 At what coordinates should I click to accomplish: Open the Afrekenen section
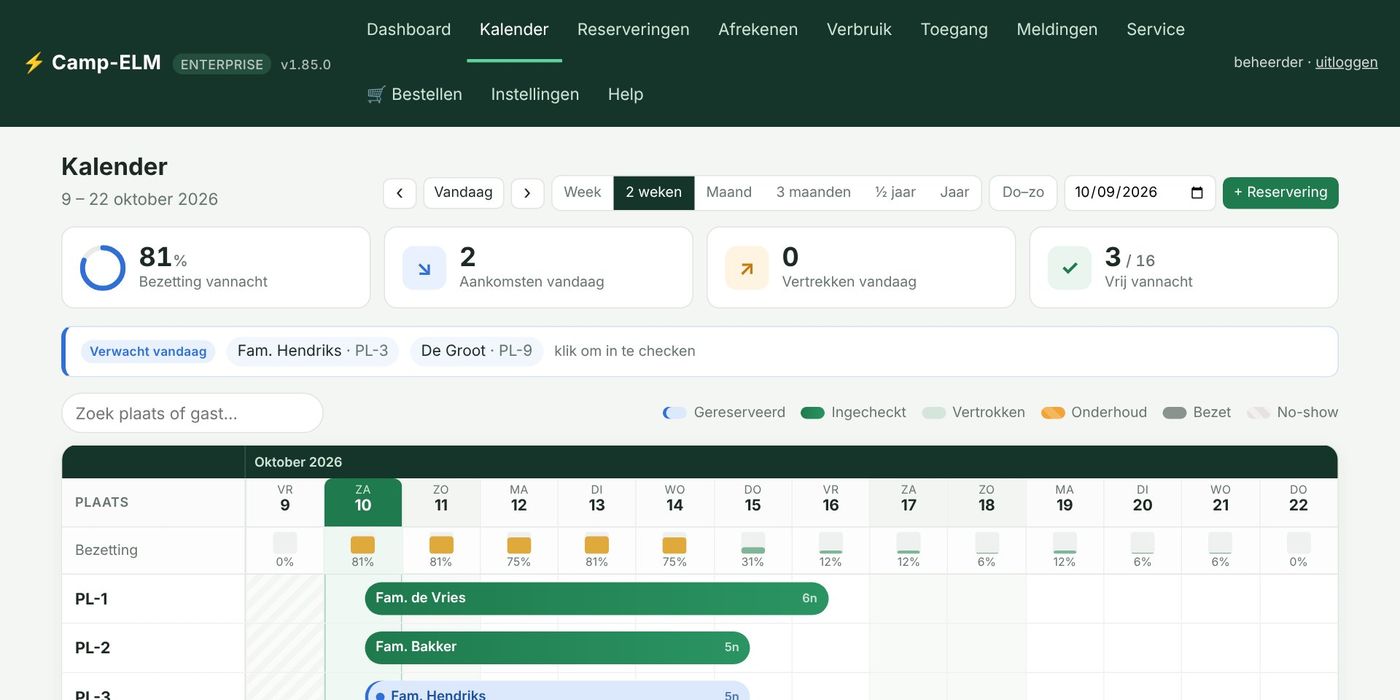758,29
